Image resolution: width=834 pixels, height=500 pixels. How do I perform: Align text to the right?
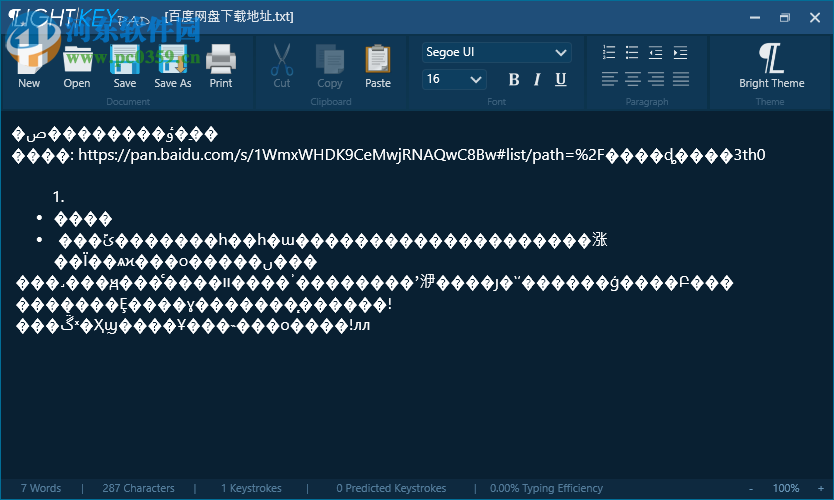pyautogui.click(x=656, y=79)
